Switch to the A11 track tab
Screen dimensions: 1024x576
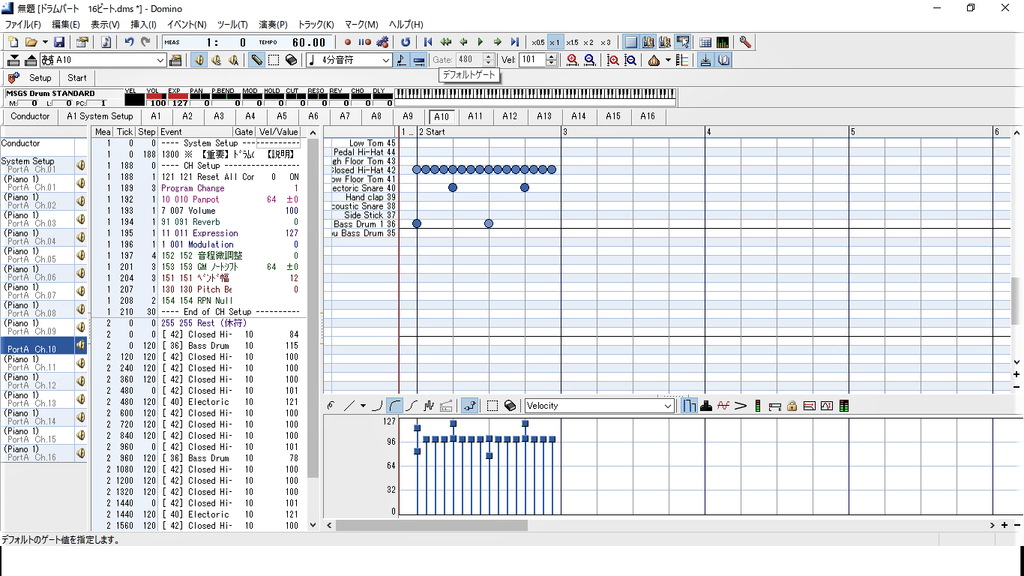tap(475, 116)
